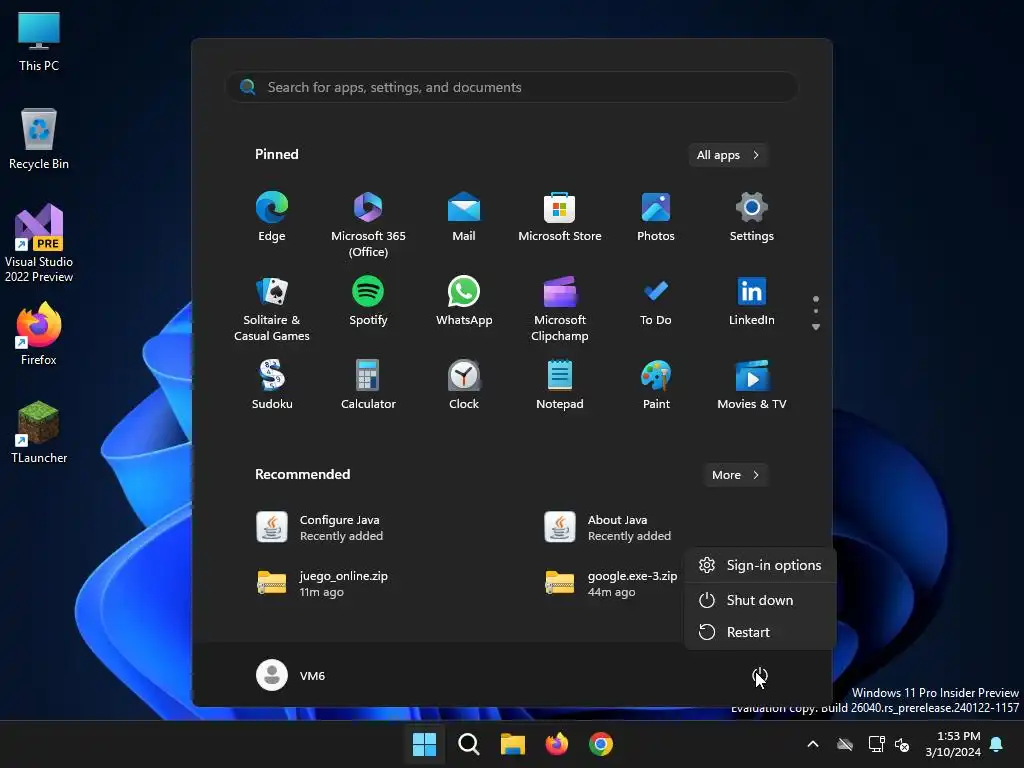This screenshot has width=1024, height=768.
Task: Open taskbar Search icon
Action: [x=468, y=744]
